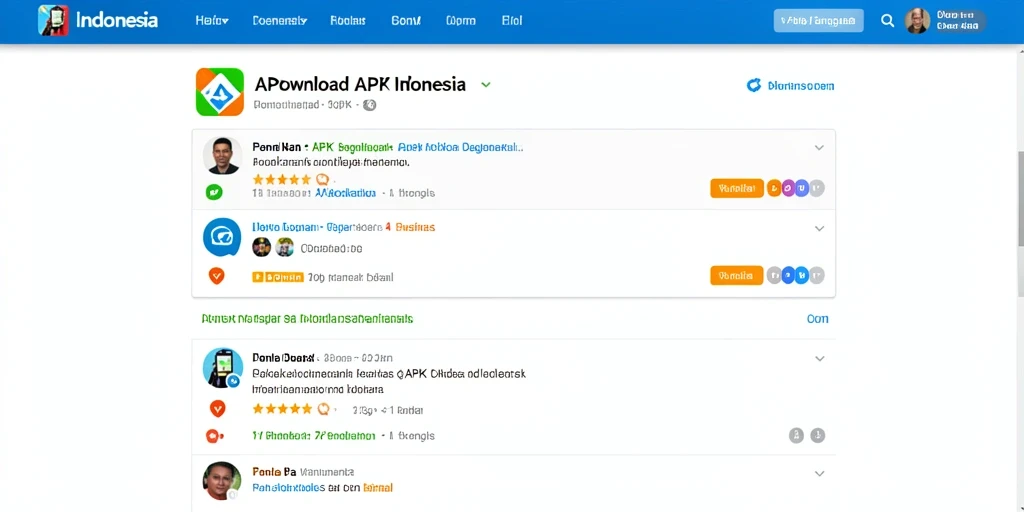Open the green section heading link
The width and height of the screenshot is (1024, 512).
pos(308,319)
